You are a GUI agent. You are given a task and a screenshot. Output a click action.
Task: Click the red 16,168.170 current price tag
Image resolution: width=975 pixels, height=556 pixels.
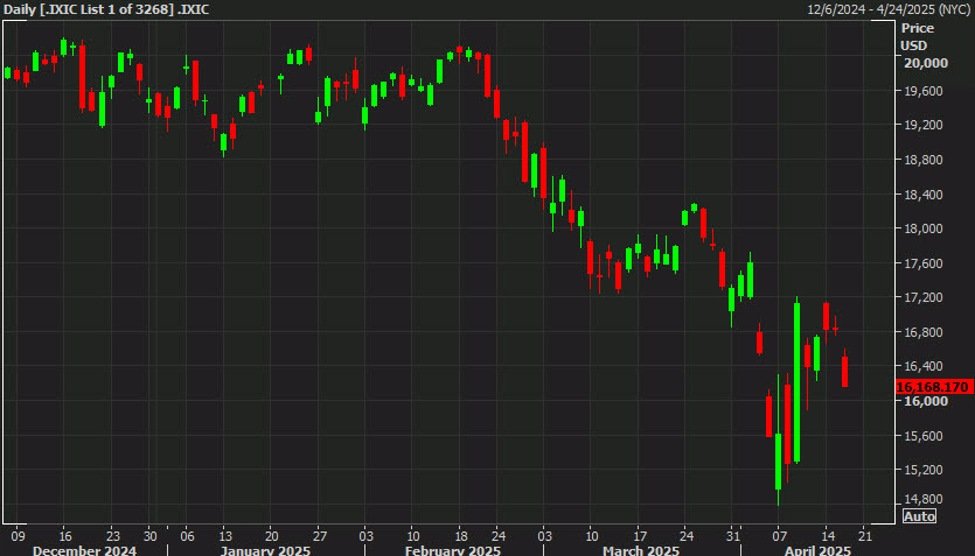[934, 387]
